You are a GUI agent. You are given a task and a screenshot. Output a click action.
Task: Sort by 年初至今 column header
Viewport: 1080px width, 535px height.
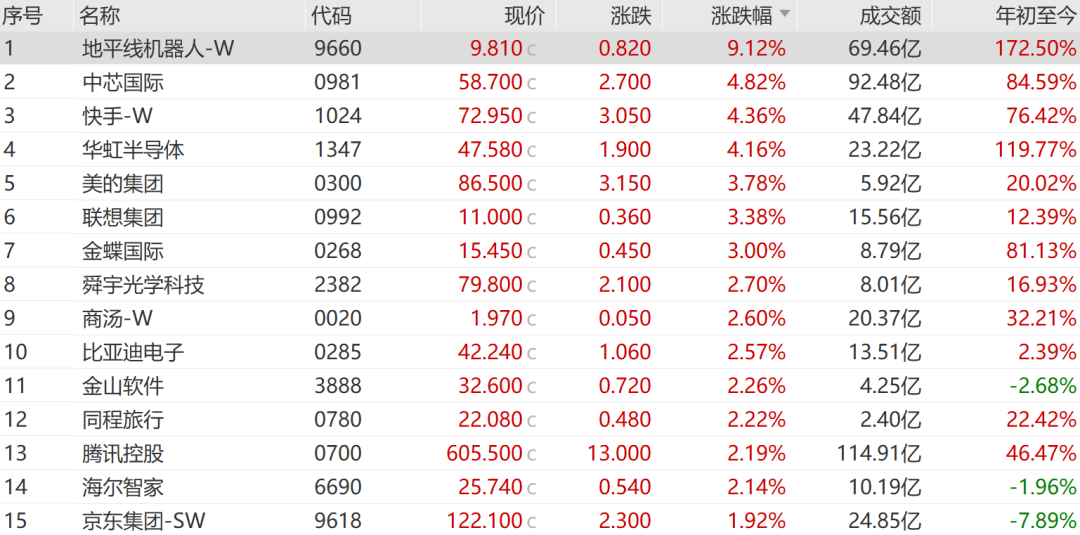pos(1035,14)
